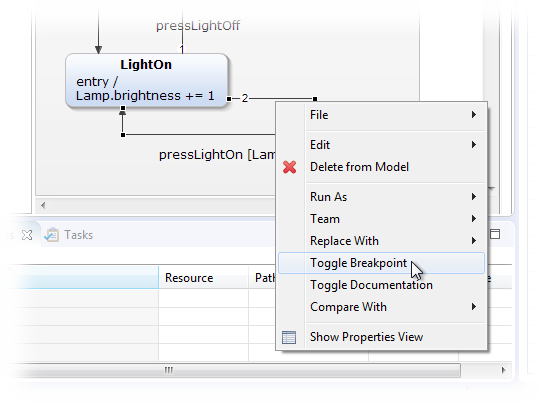Click the Resource column header

tap(203, 278)
